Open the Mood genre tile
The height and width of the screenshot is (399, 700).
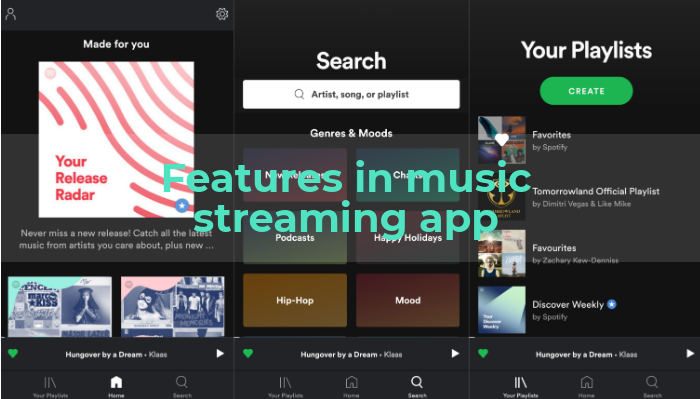(408, 300)
